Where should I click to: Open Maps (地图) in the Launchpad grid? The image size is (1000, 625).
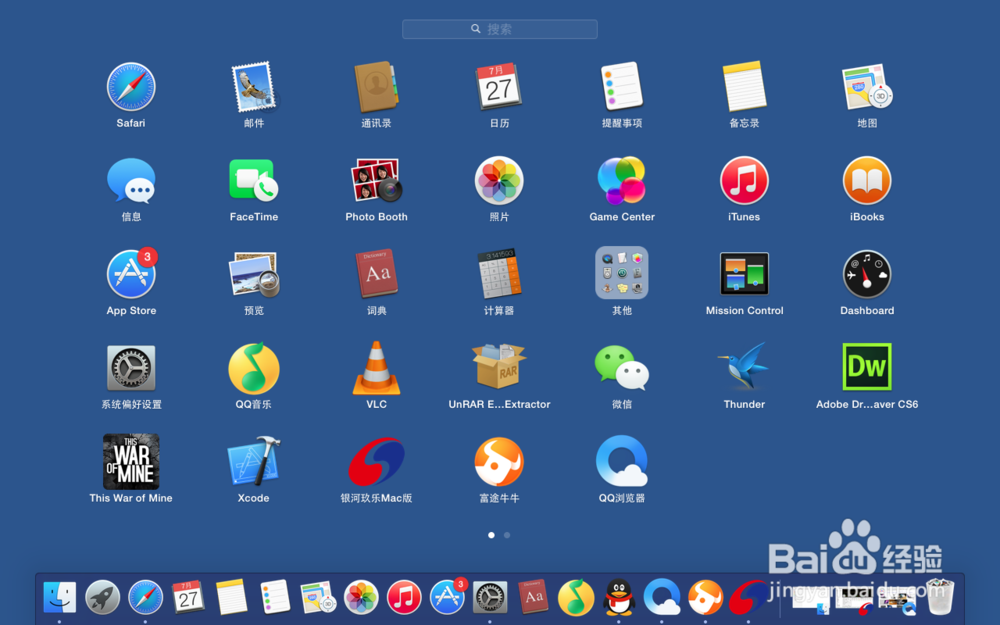click(x=867, y=87)
